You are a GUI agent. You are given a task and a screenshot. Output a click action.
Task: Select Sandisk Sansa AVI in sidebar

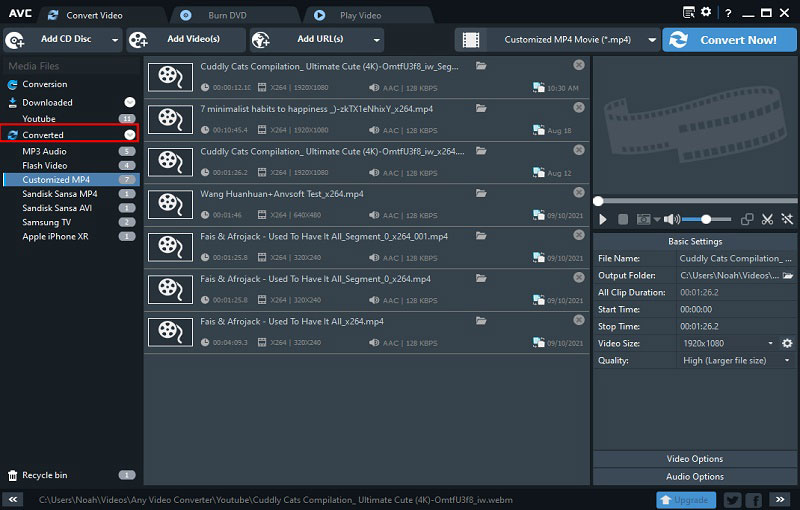[57, 208]
